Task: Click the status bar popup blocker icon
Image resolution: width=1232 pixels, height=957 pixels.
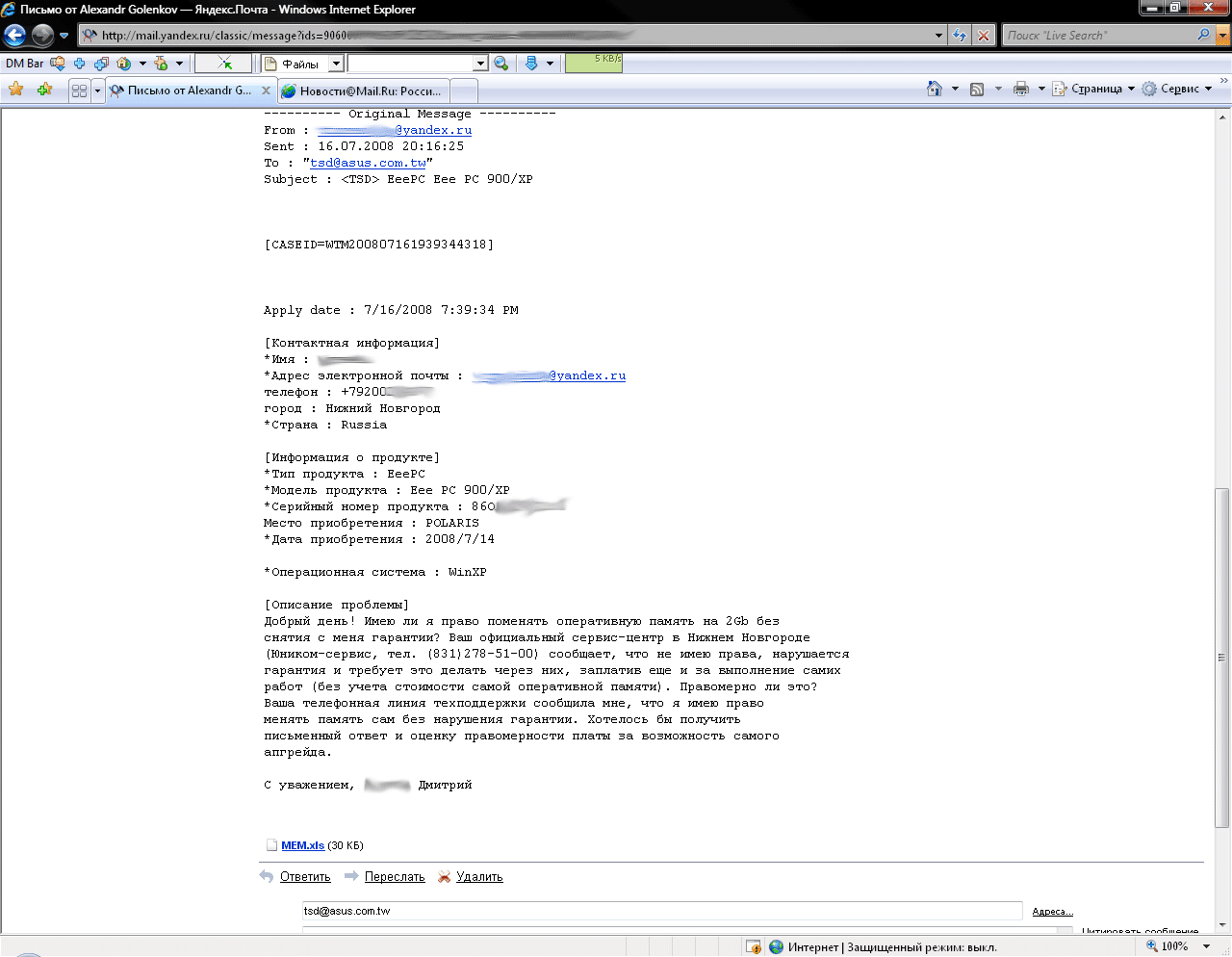Action: (x=754, y=946)
